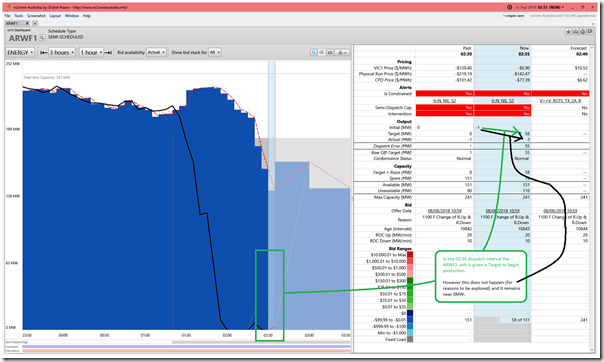Click the rightmost widget header icon

point(590,32)
